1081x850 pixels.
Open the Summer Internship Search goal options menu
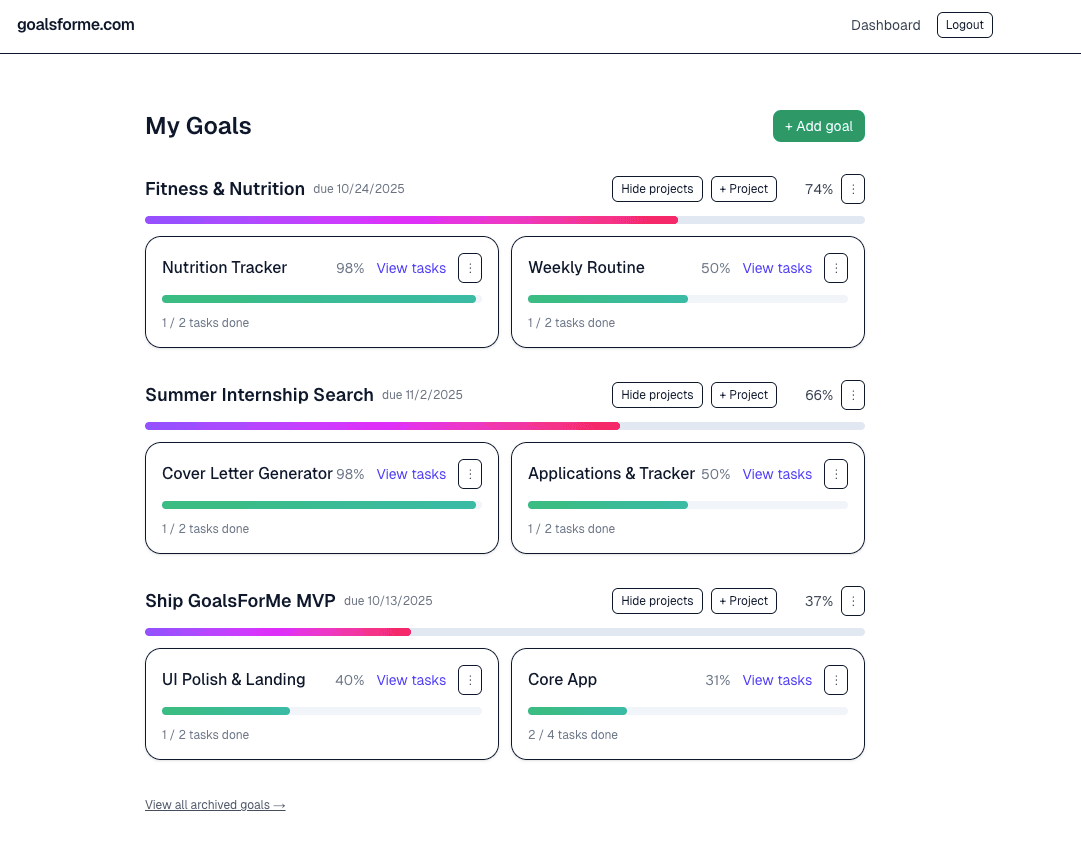(852, 395)
